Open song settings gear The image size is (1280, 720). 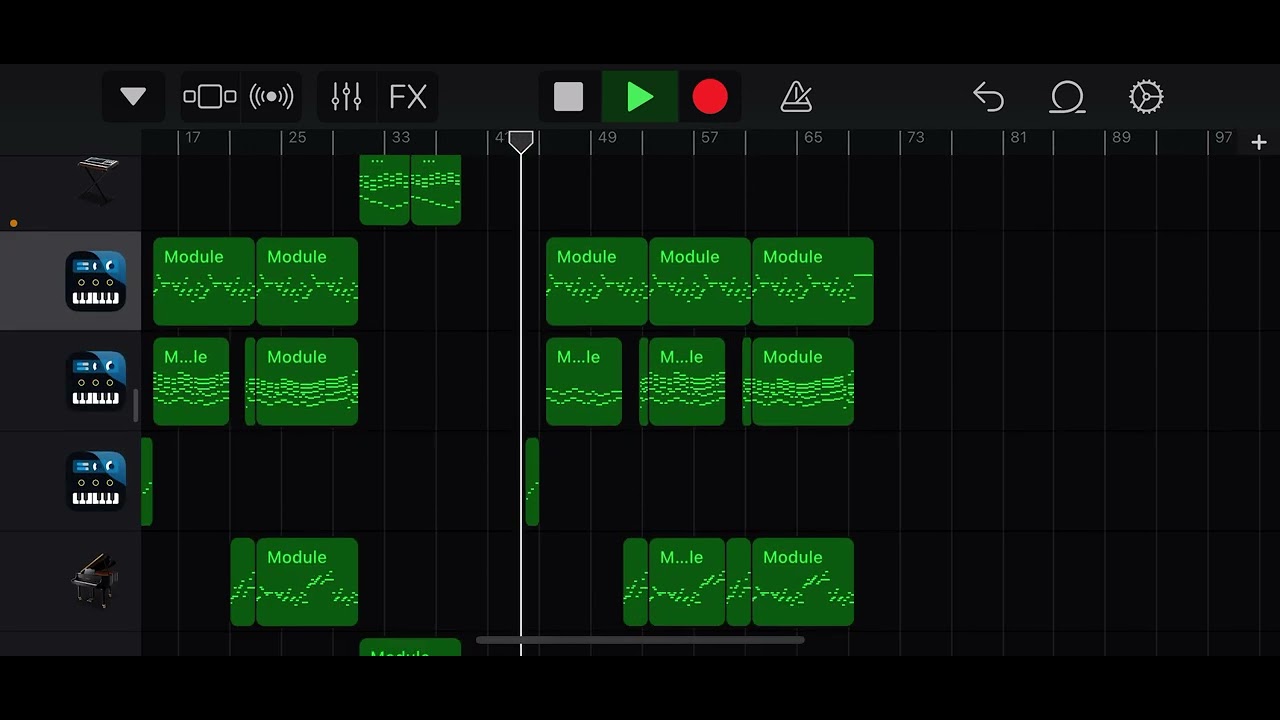coord(1146,97)
